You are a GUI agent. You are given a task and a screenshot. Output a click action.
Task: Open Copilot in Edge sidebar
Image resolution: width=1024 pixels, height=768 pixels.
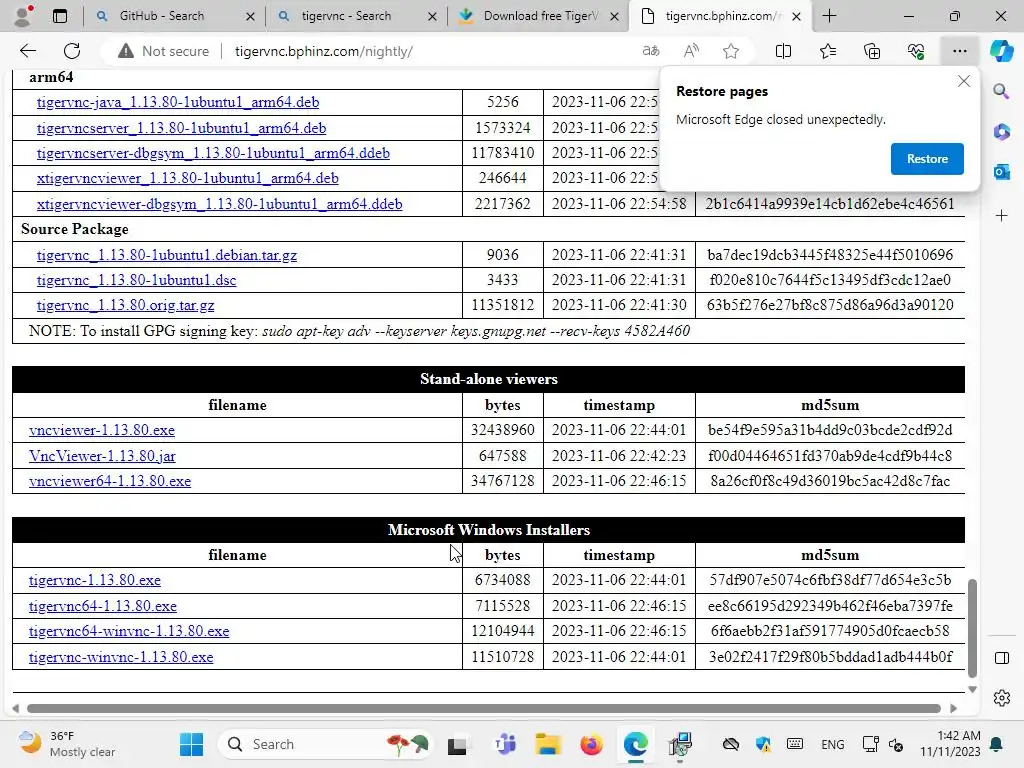pyautogui.click(x=1001, y=51)
